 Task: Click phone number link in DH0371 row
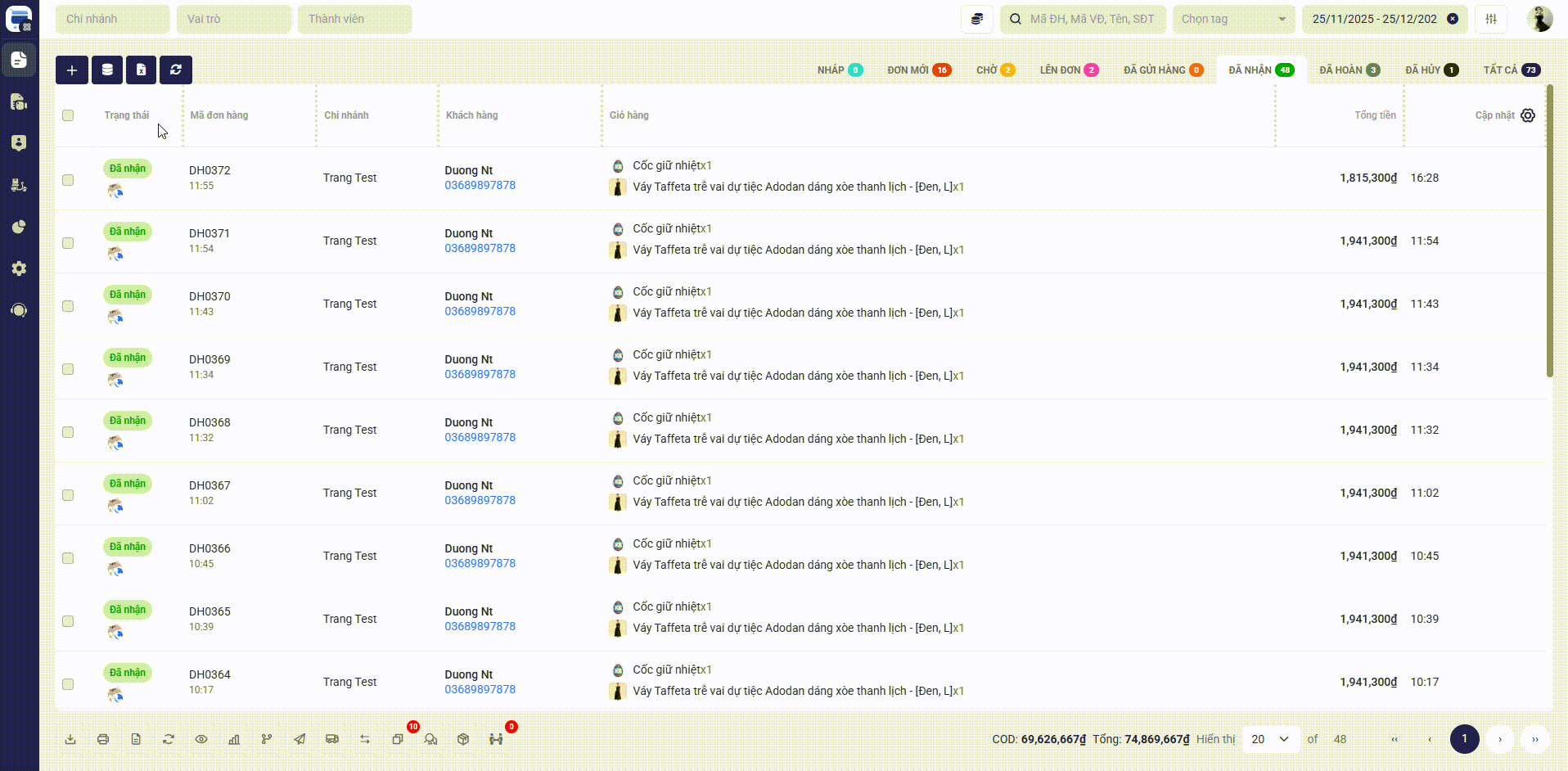pos(480,248)
